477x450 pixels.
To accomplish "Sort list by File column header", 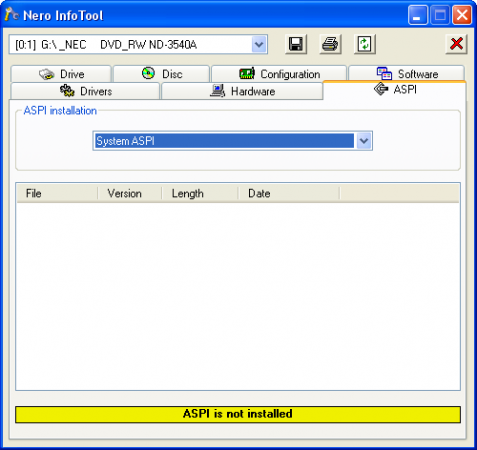I will [57, 193].
